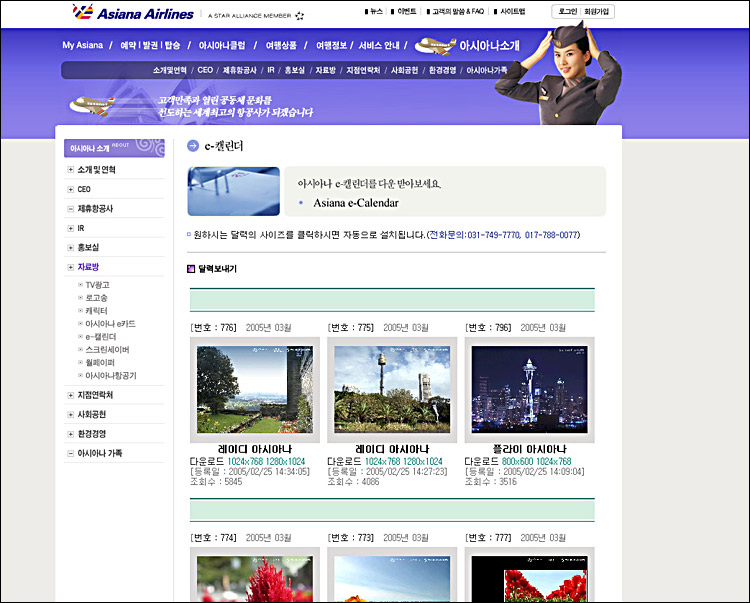Expand the 환경경영 sidebar section
Screen dimensions: 750x603
click(x=71, y=434)
